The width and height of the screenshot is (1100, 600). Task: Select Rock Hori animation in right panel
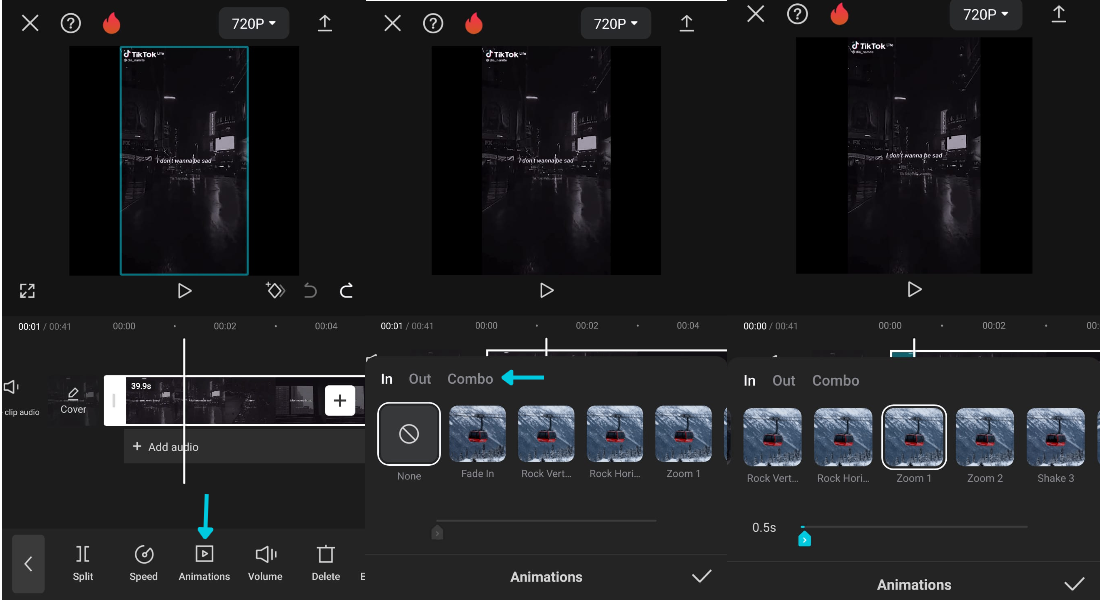(843, 446)
